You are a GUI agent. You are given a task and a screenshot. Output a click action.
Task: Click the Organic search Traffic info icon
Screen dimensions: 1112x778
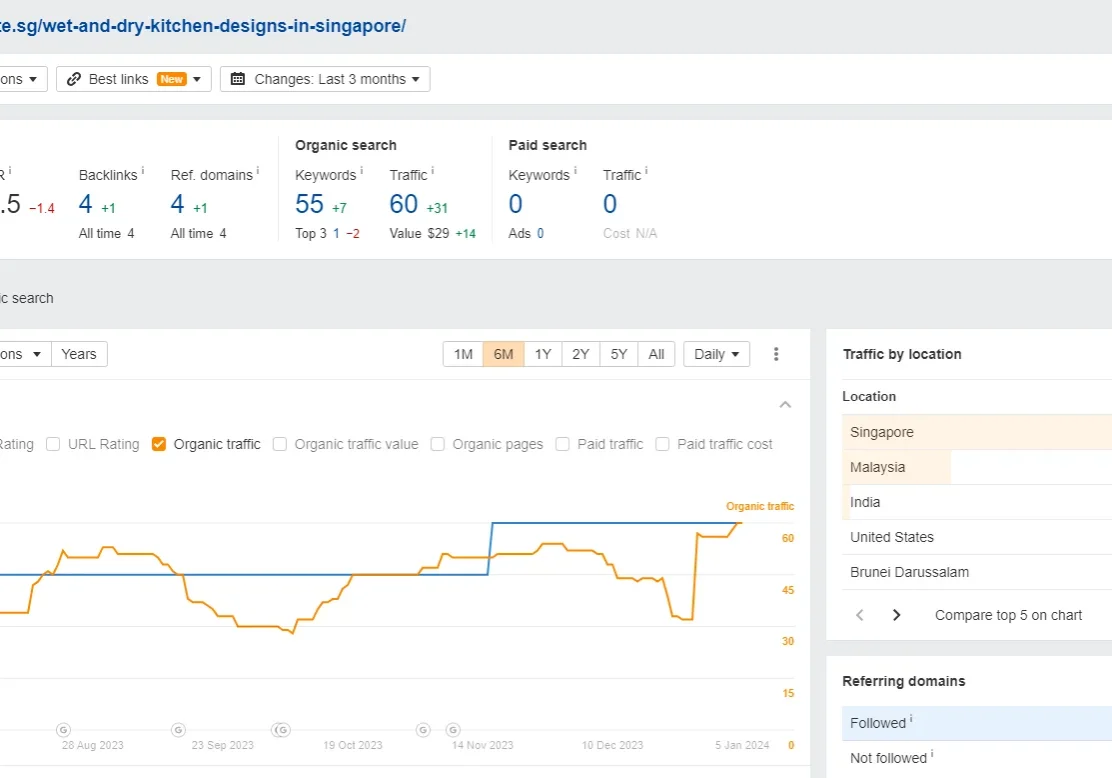[432, 171]
